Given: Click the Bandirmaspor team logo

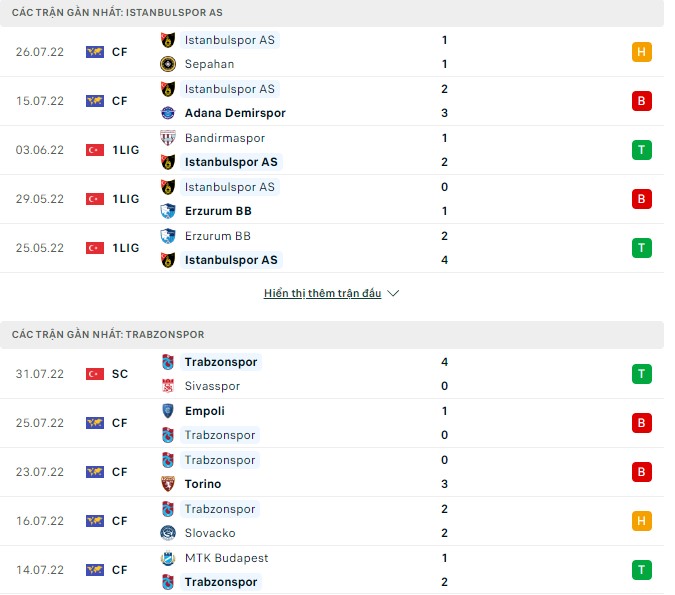Looking at the screenshot, I should pos(168,138).
